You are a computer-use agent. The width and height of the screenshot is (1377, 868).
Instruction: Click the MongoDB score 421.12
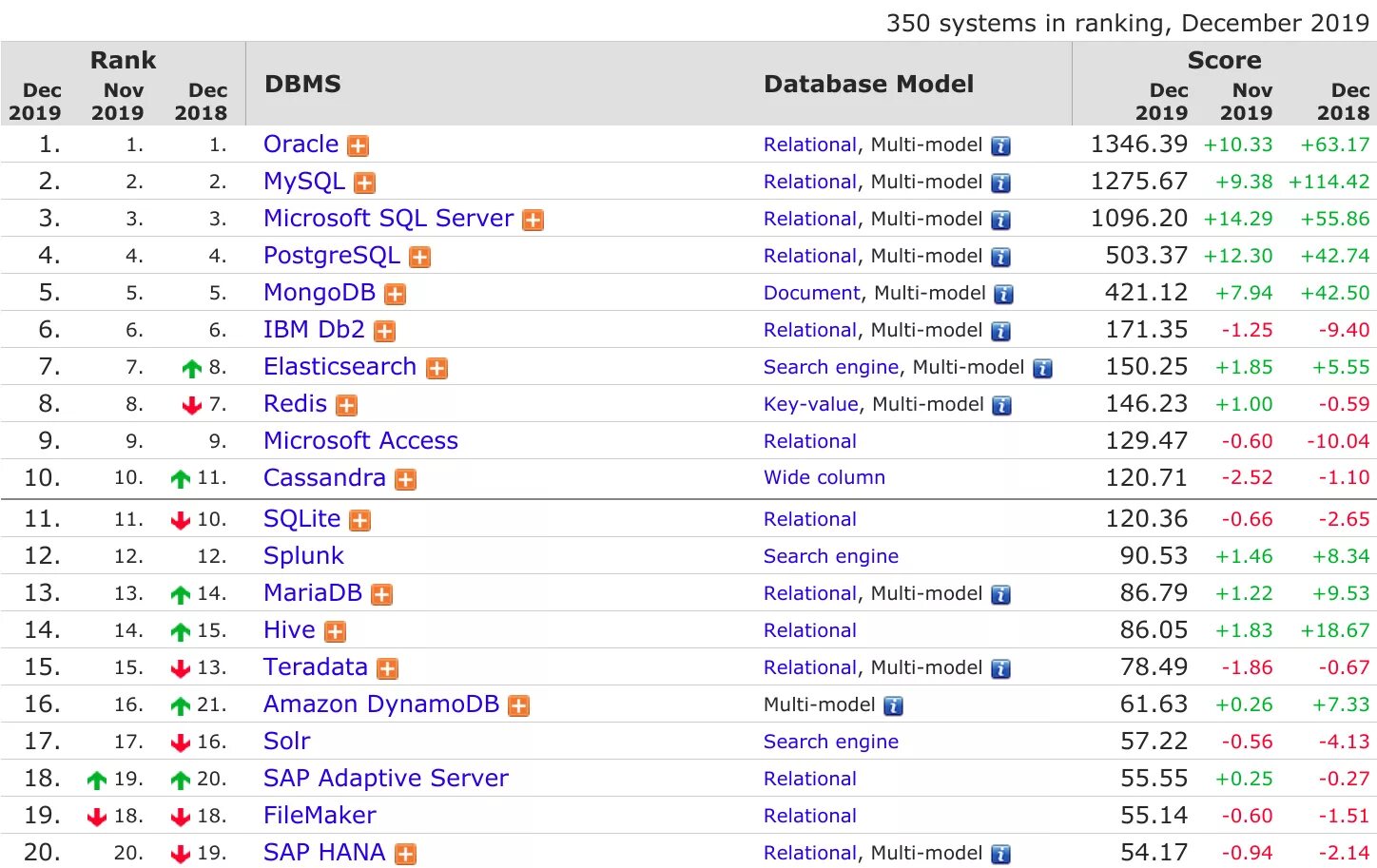pos(1147,293)
